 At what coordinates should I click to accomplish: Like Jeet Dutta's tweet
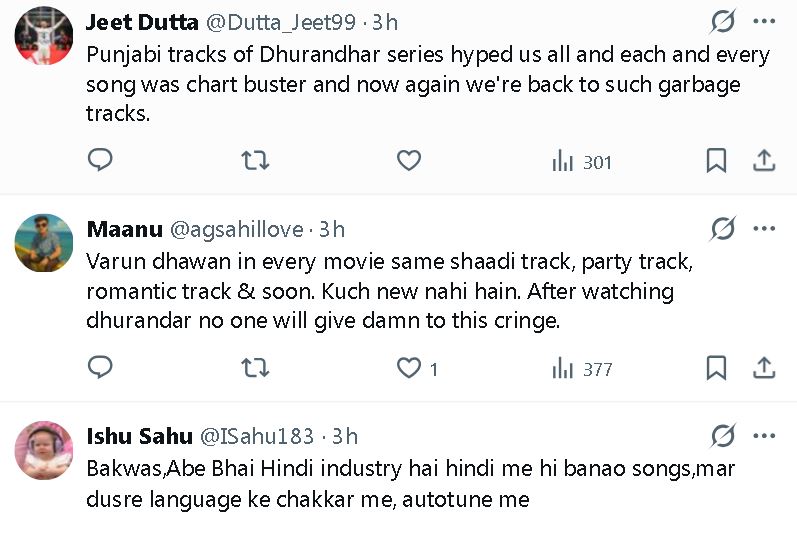point(408,161)
